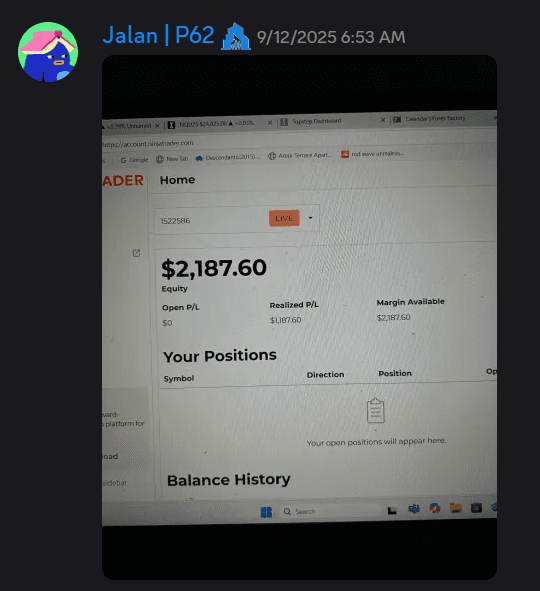
Task: Click the Task View icon on the taskbar
Action: coord(392,510)
